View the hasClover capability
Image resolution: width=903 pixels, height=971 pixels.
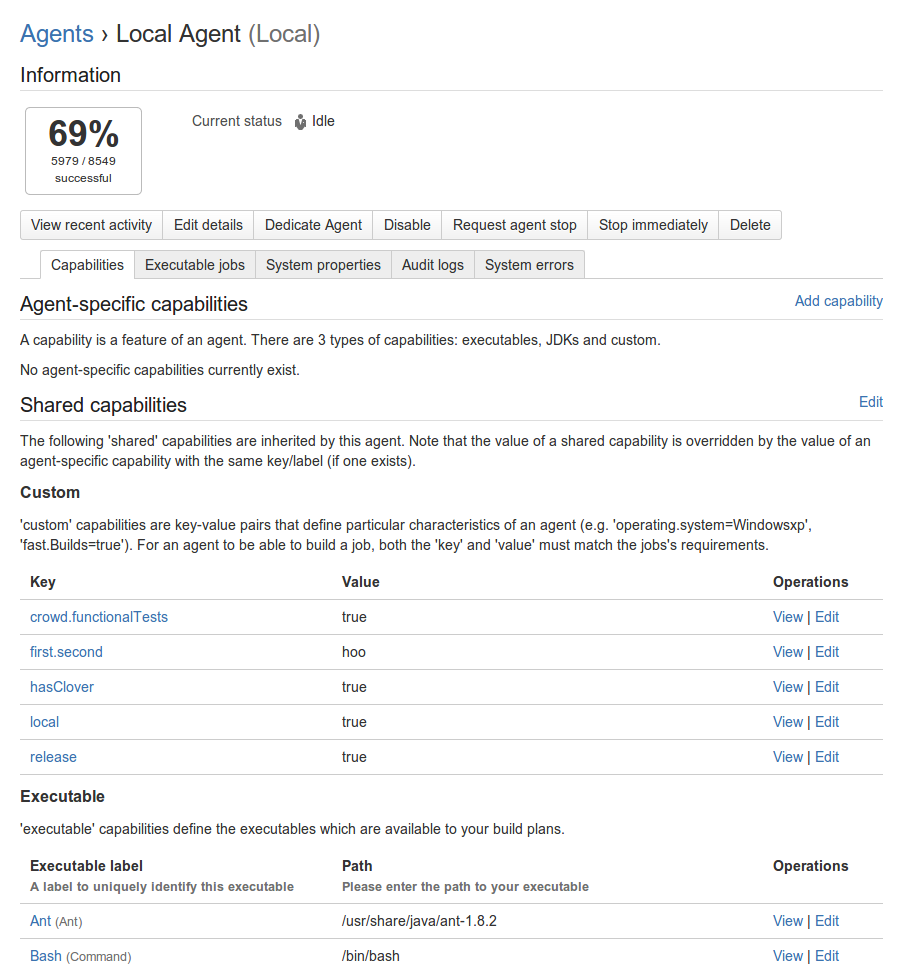[x=788, y=687]
